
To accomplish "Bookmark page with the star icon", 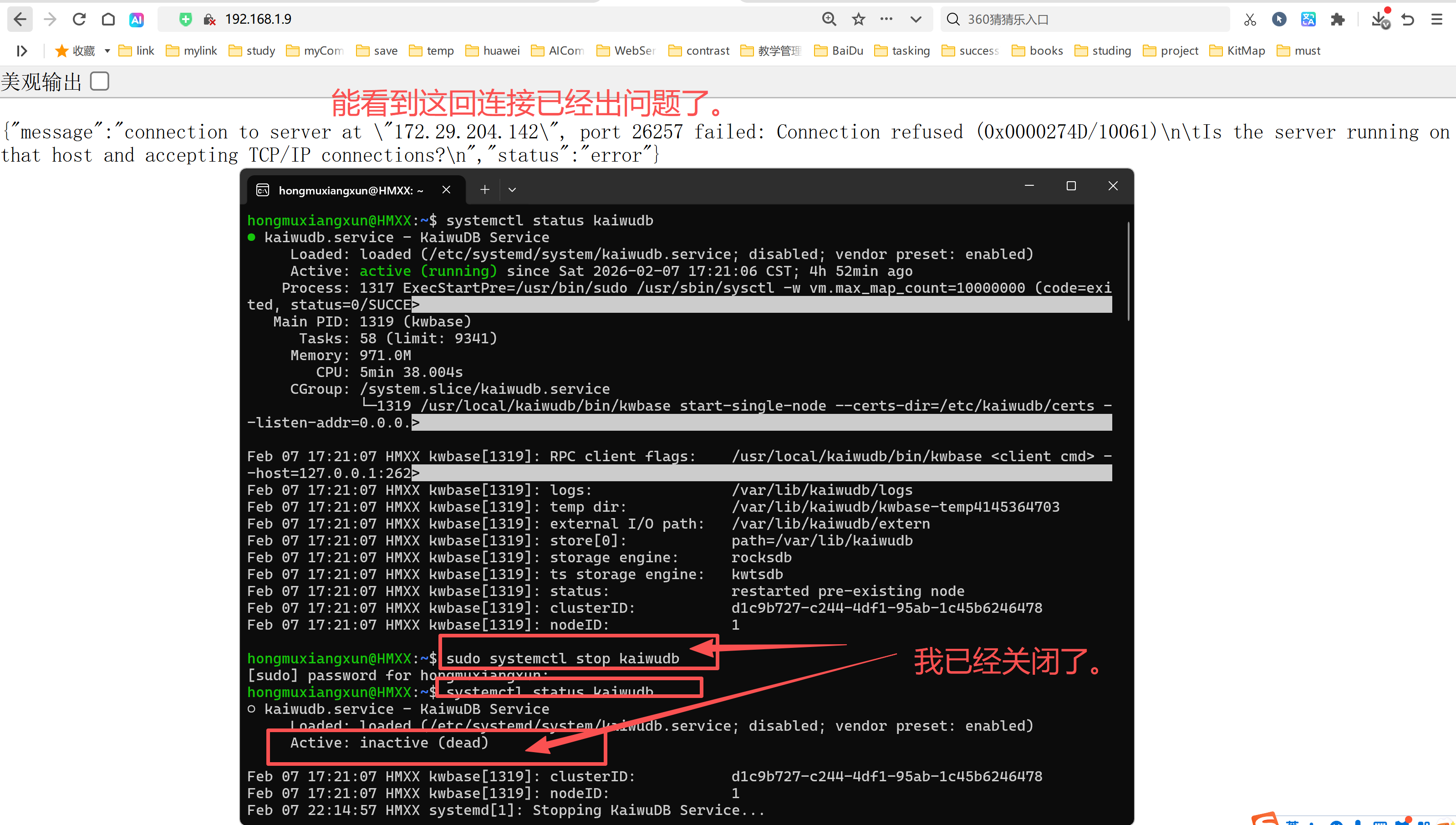I will [858, 19].
